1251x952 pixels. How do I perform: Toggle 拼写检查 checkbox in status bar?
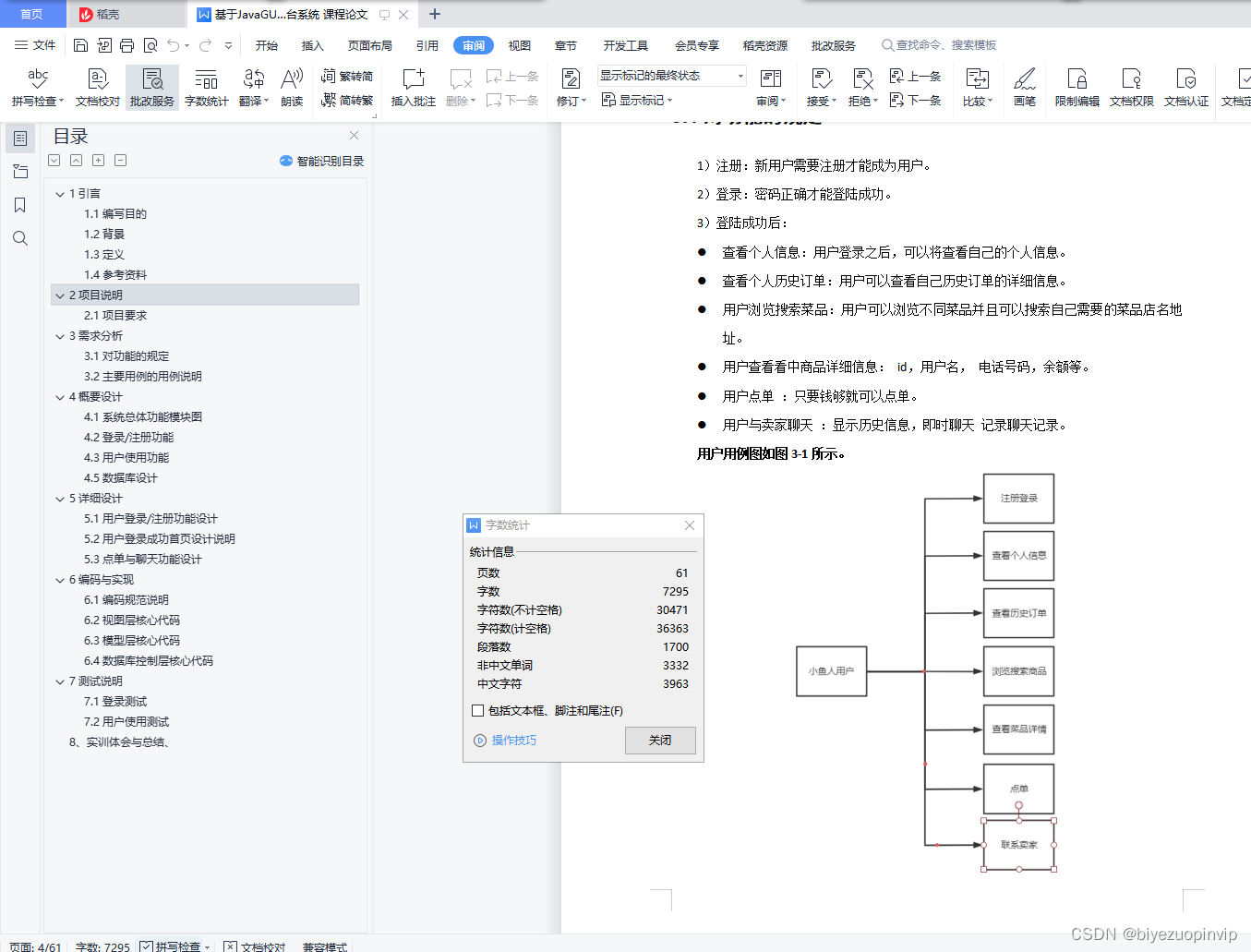[147, 946]
